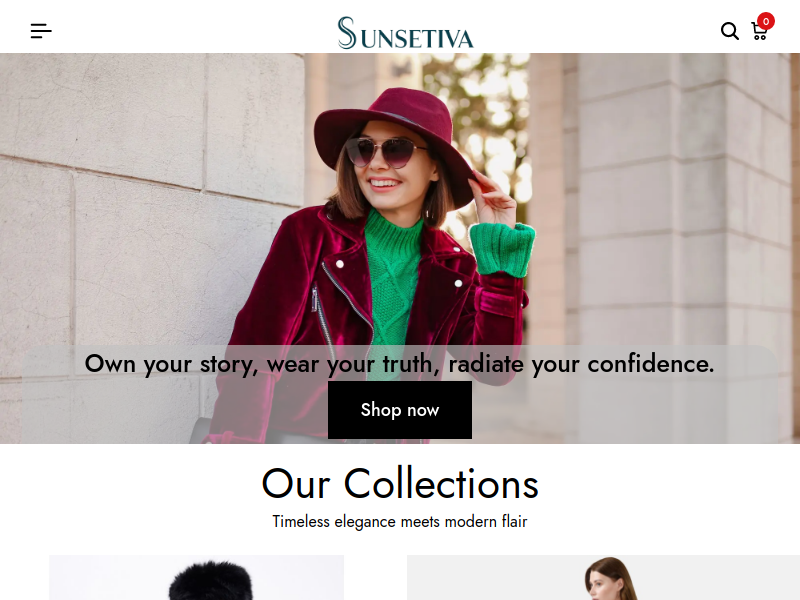This screenshot has width=800, height=600.
Task: Open the brunette woman collection thumbnail
Action: coord(603,578)
